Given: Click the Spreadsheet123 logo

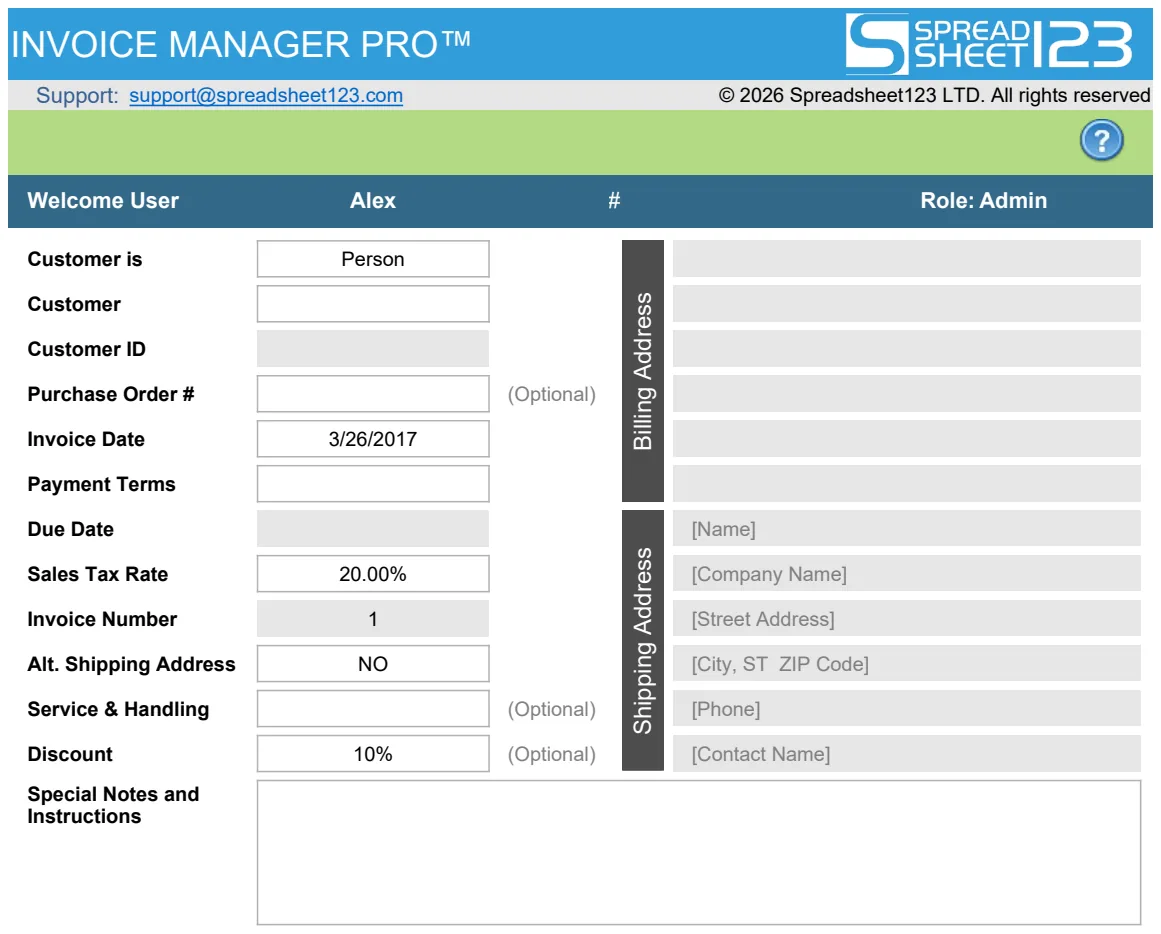Looking at the screenshot, I should click(x=989, y=44).
